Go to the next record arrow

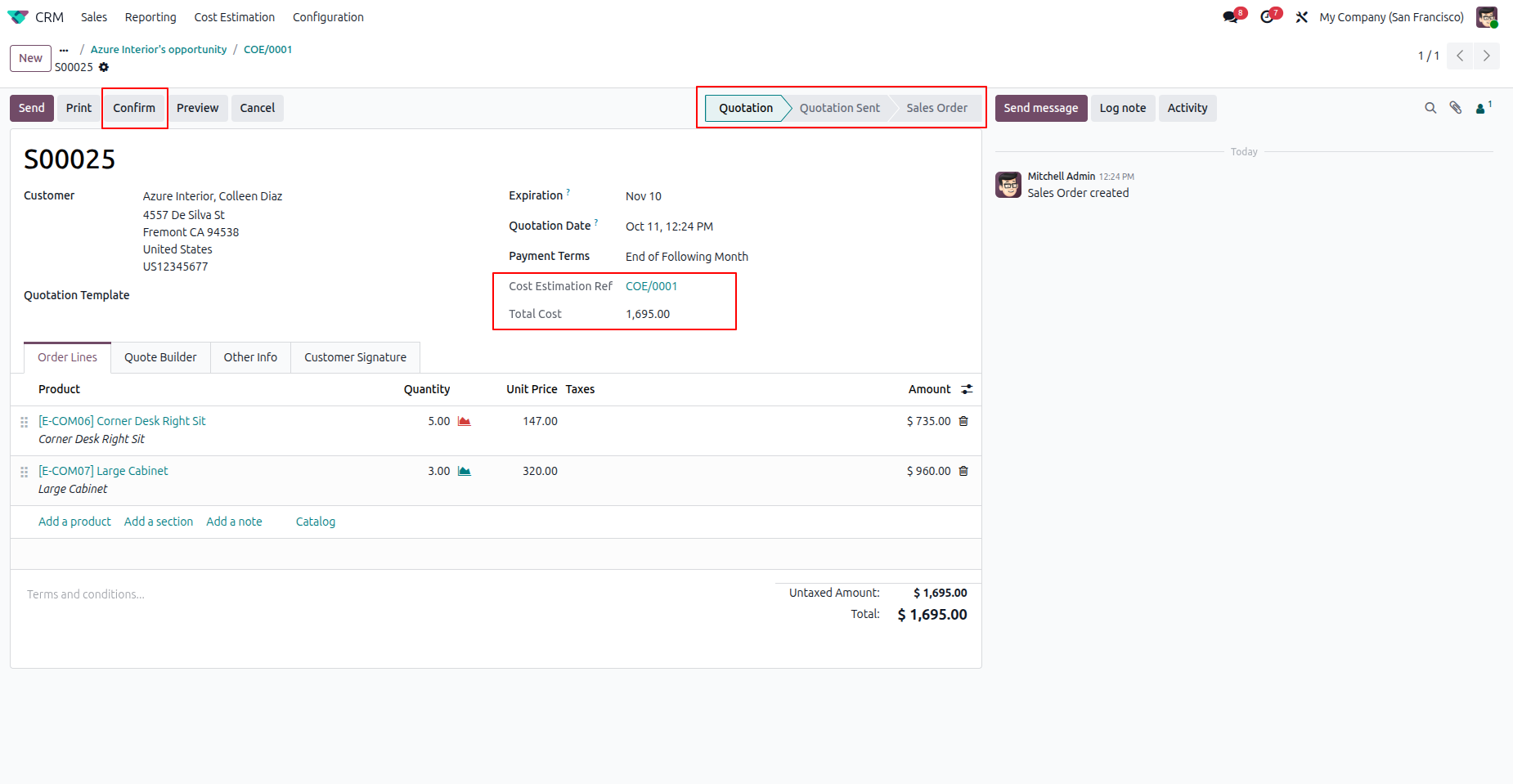[x=1487, y=56]
